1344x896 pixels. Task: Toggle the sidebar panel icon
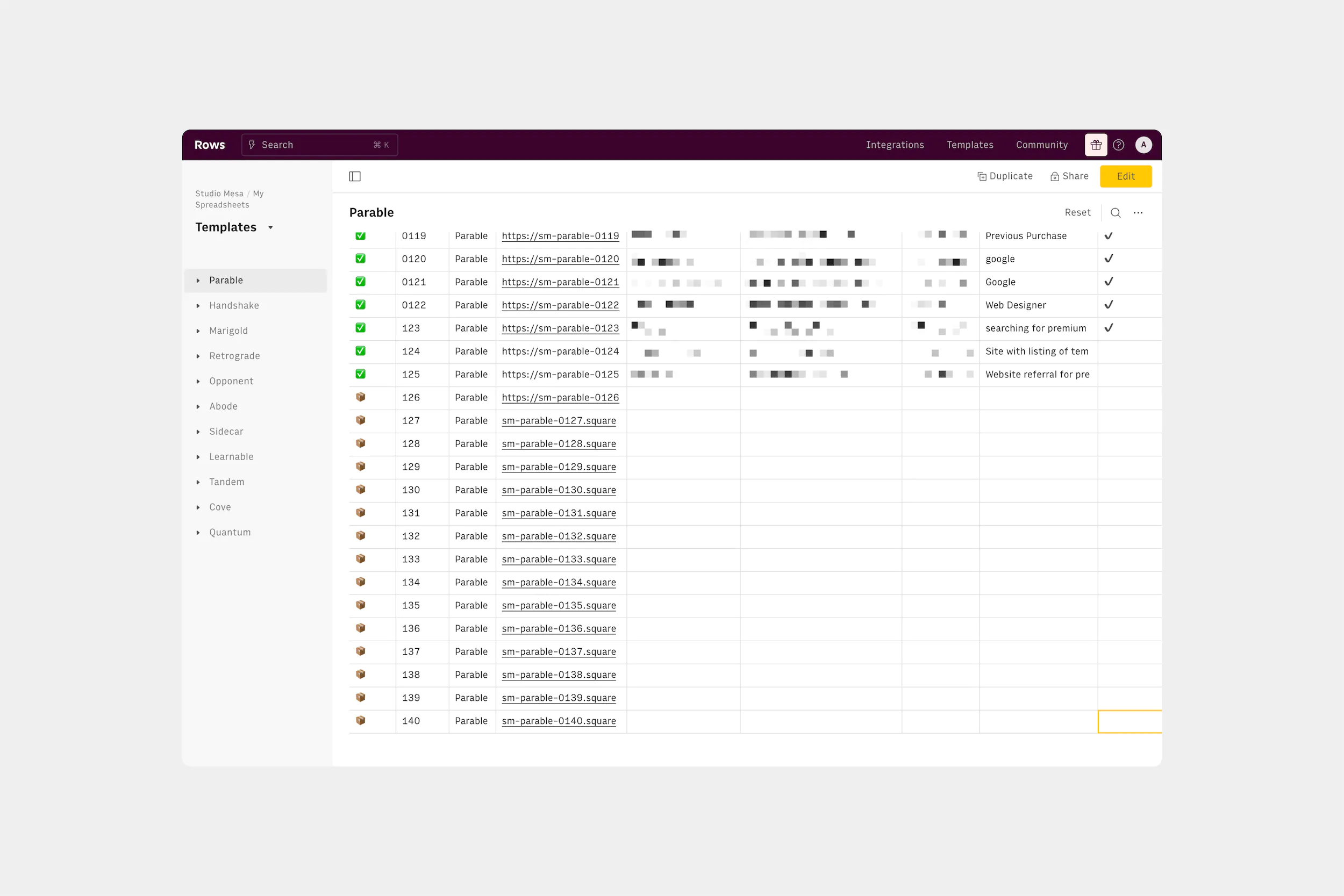tap(355, 177)
